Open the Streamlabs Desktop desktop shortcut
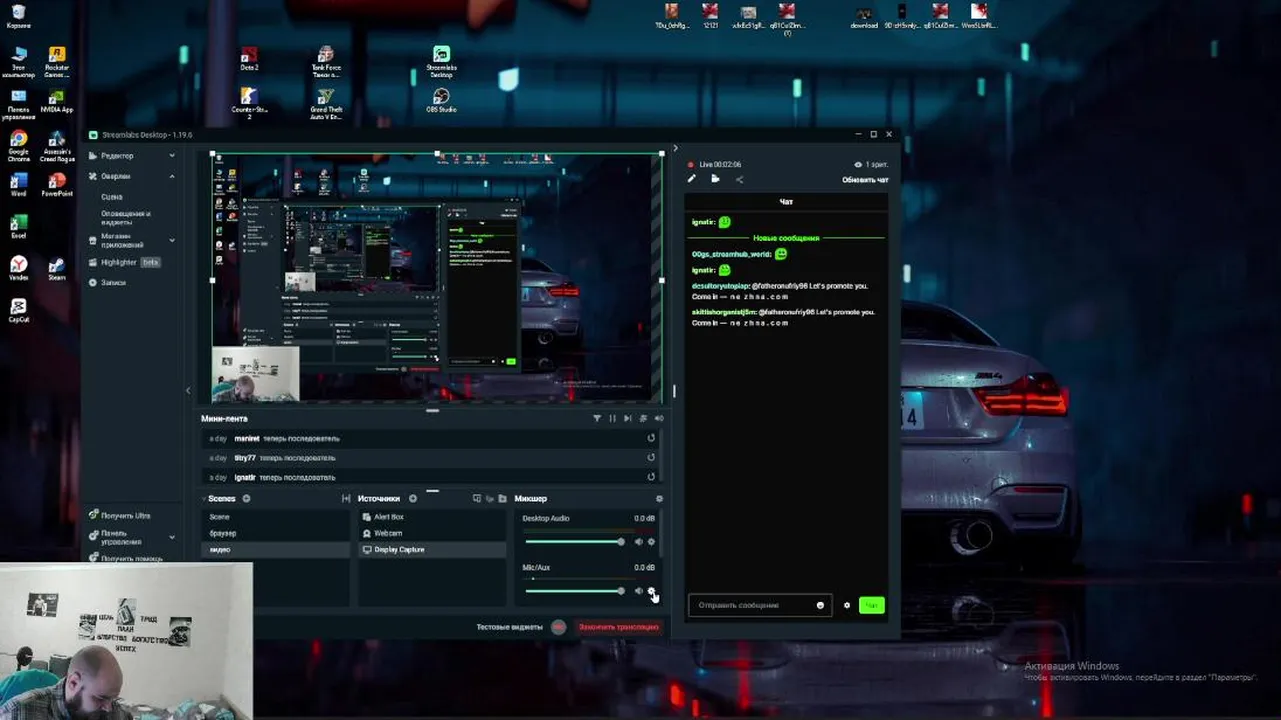Viewport: 1281px width, 720px height. (441, 60)
